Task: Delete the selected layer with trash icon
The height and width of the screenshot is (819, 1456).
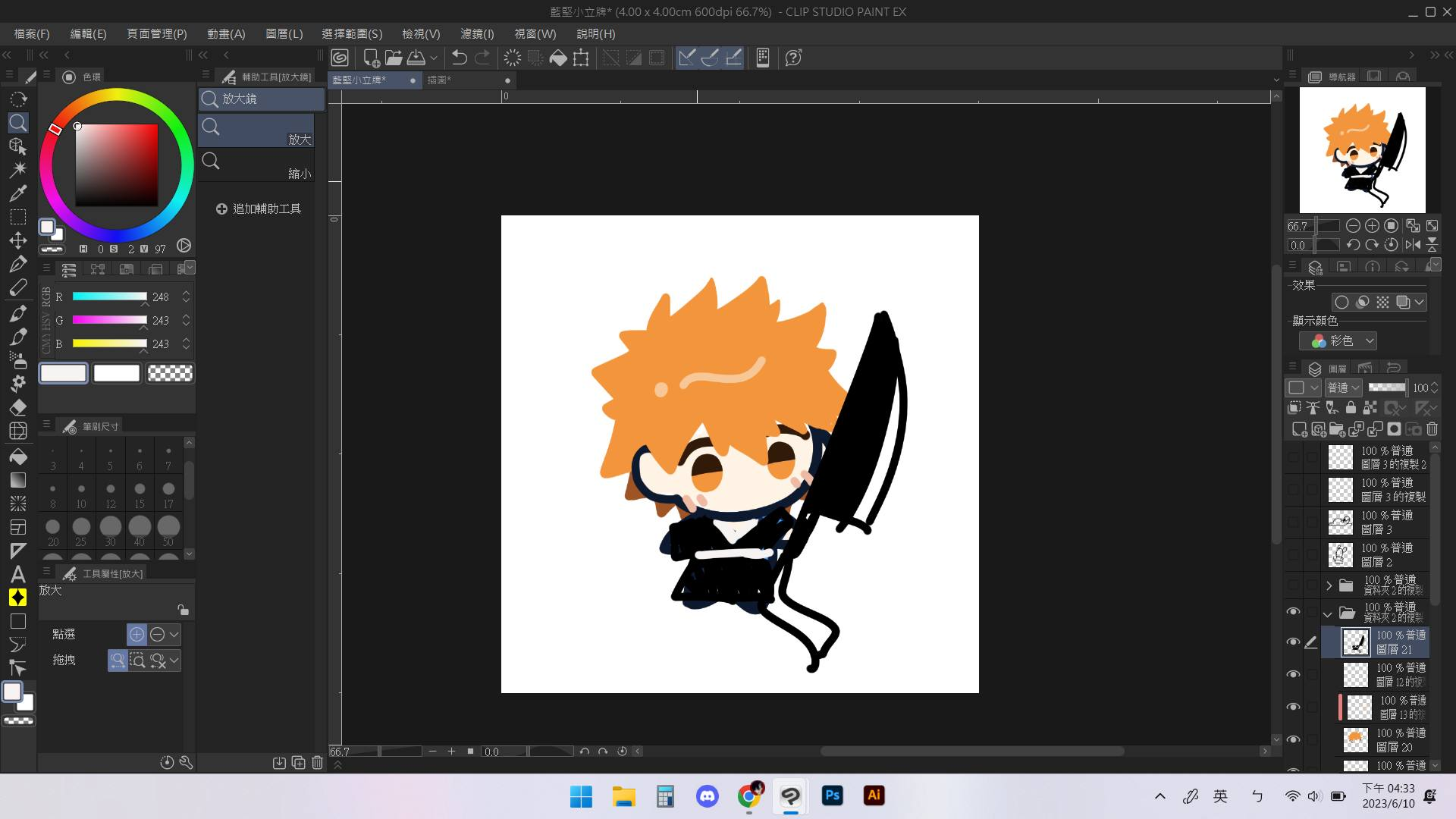Action: [x=1432, y=430]
